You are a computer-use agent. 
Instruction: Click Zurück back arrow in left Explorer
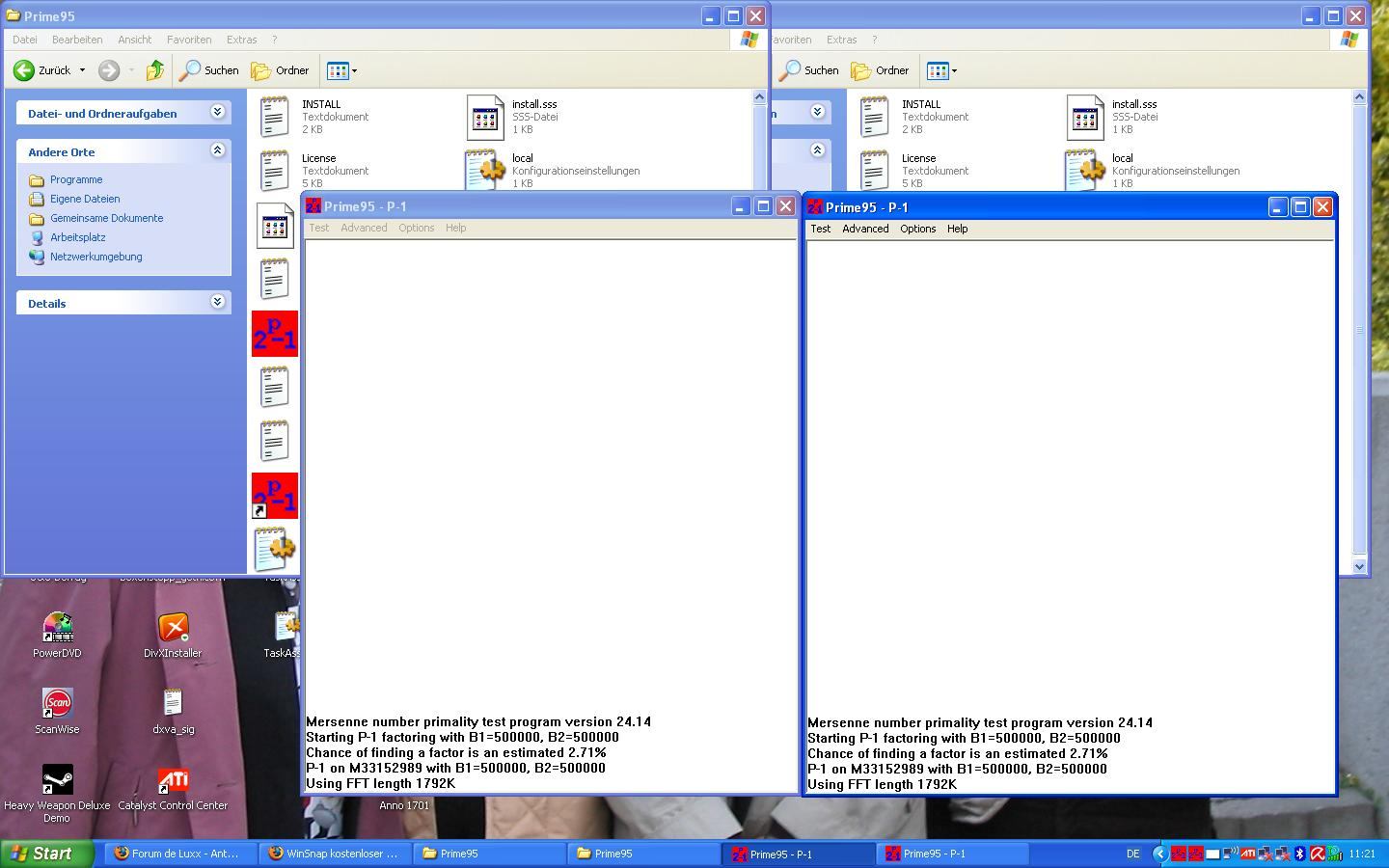[24, 70]
